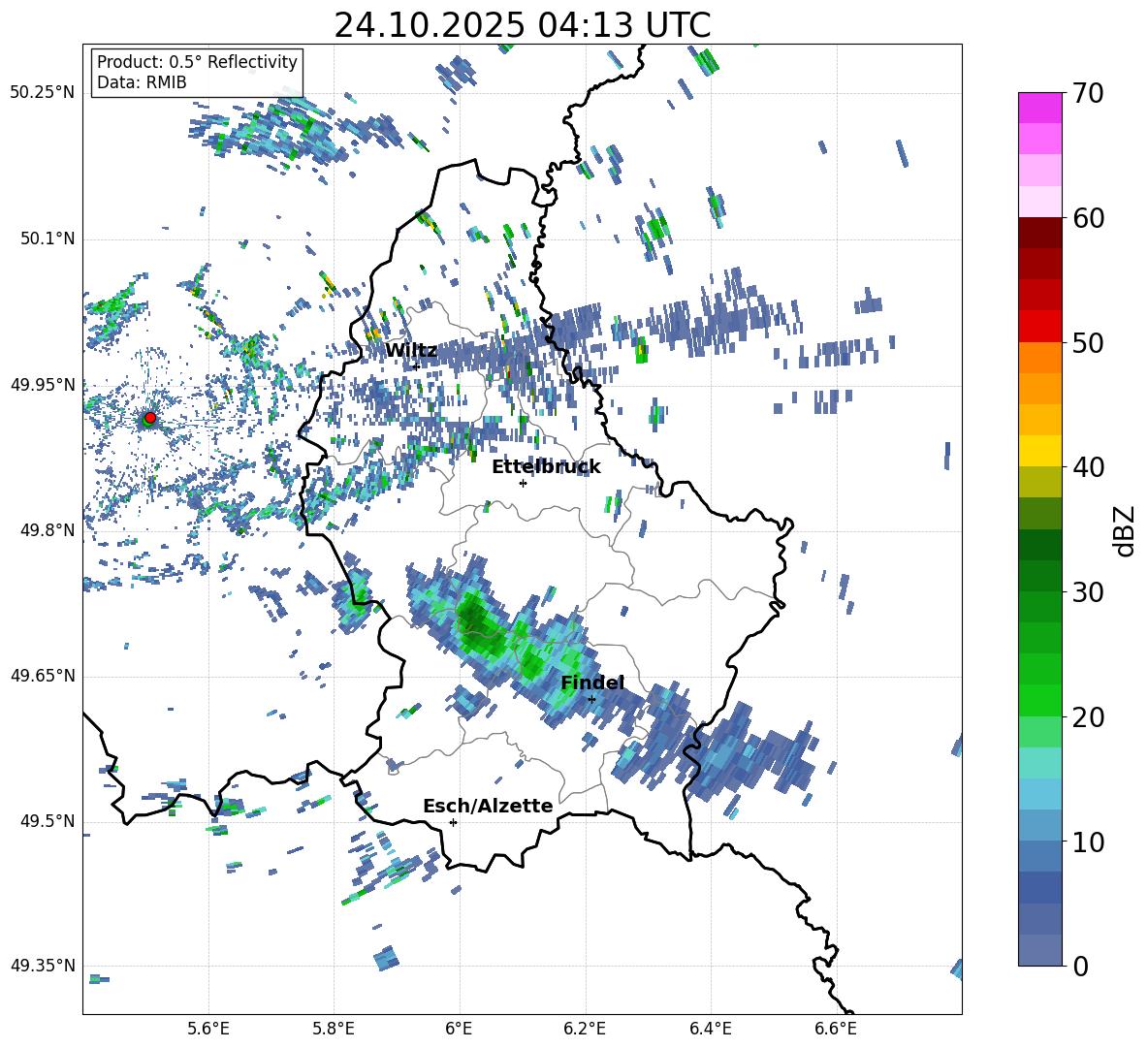Image resolution: width=1148 pixels, height=1048 pixels.
Task: Click the 40 label on colorbar
Action: pos(1088,467)
